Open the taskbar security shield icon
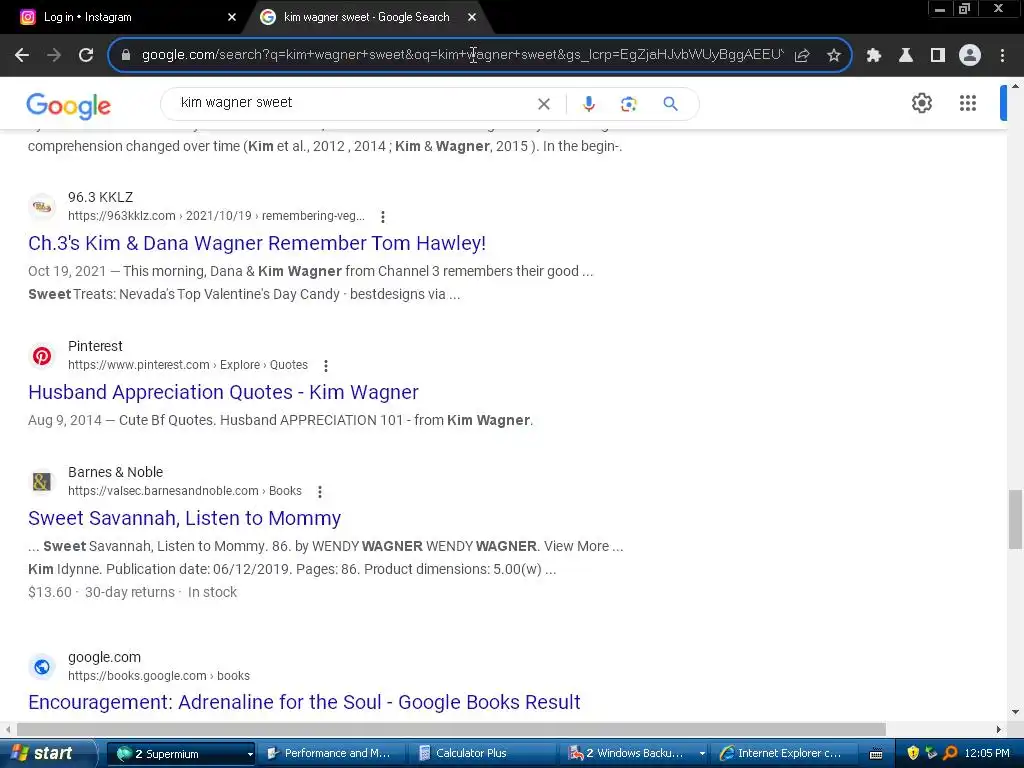Image resolution: width=1024 pixels, height=768 pixels. [x=912, y=753]
